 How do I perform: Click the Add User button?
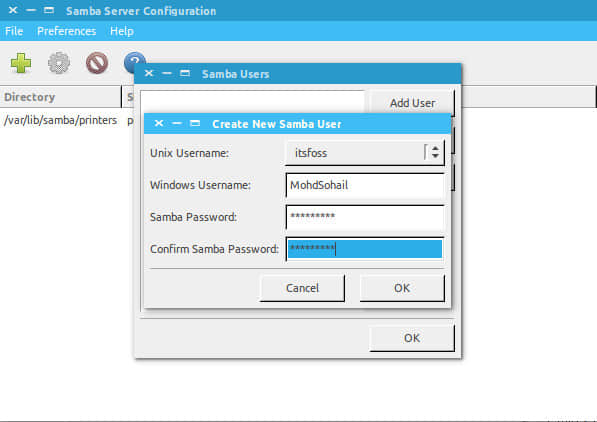coord(412,103)
